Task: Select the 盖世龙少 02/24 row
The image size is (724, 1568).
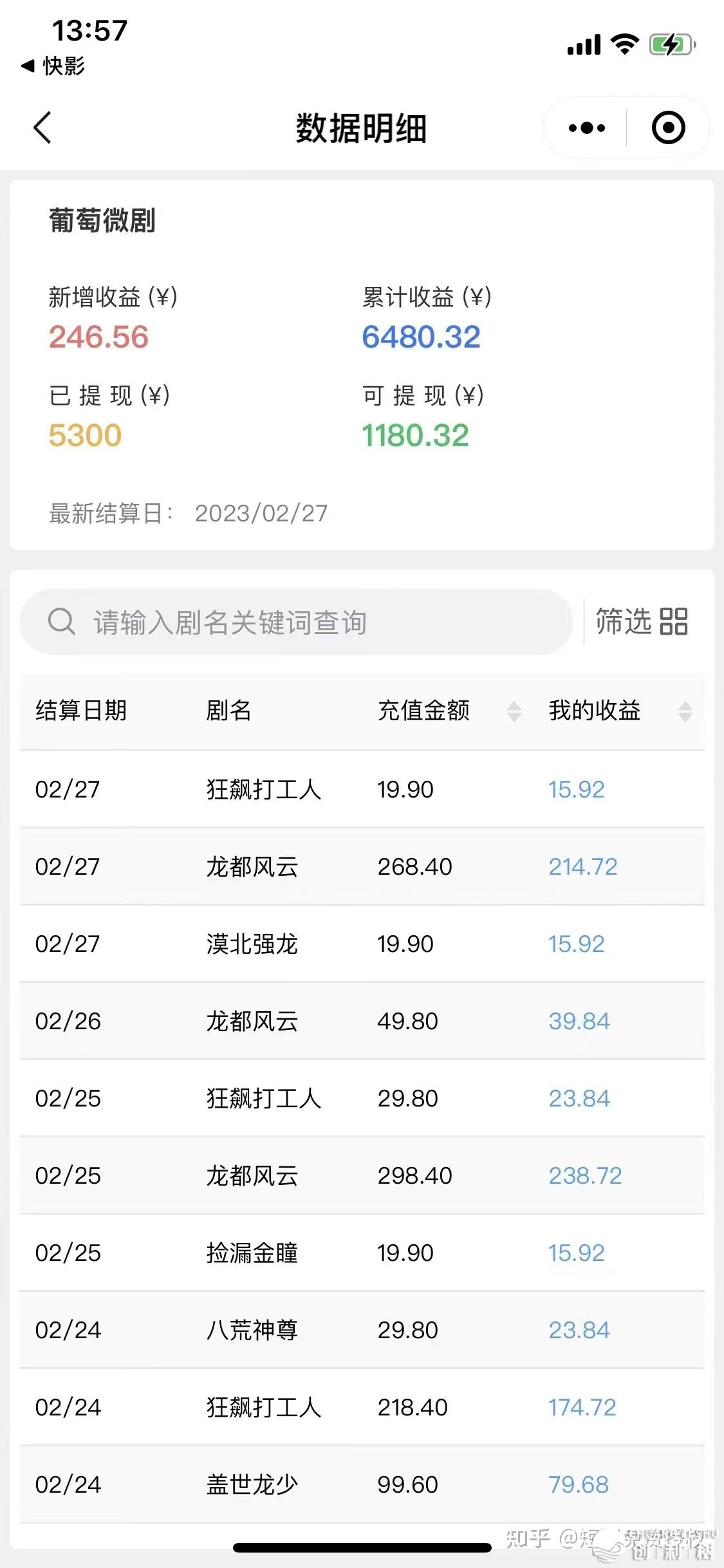Action: [362, 1484]
